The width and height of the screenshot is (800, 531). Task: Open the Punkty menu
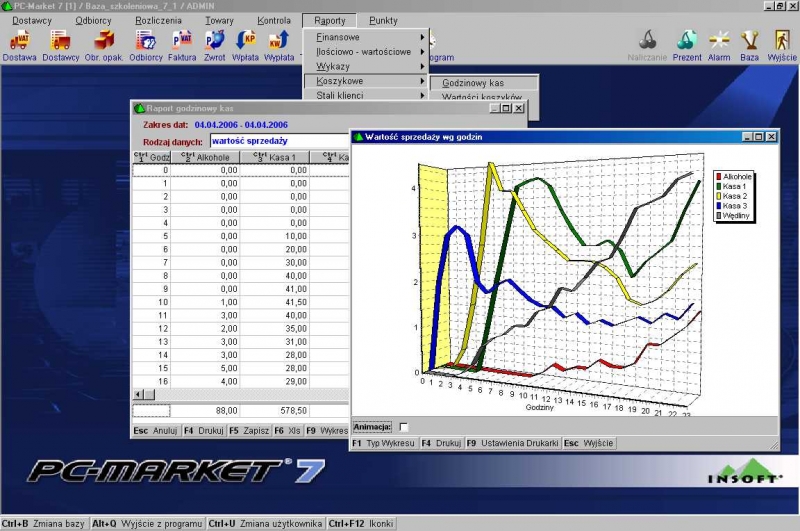pyautogui.click(x=383, y=20)
